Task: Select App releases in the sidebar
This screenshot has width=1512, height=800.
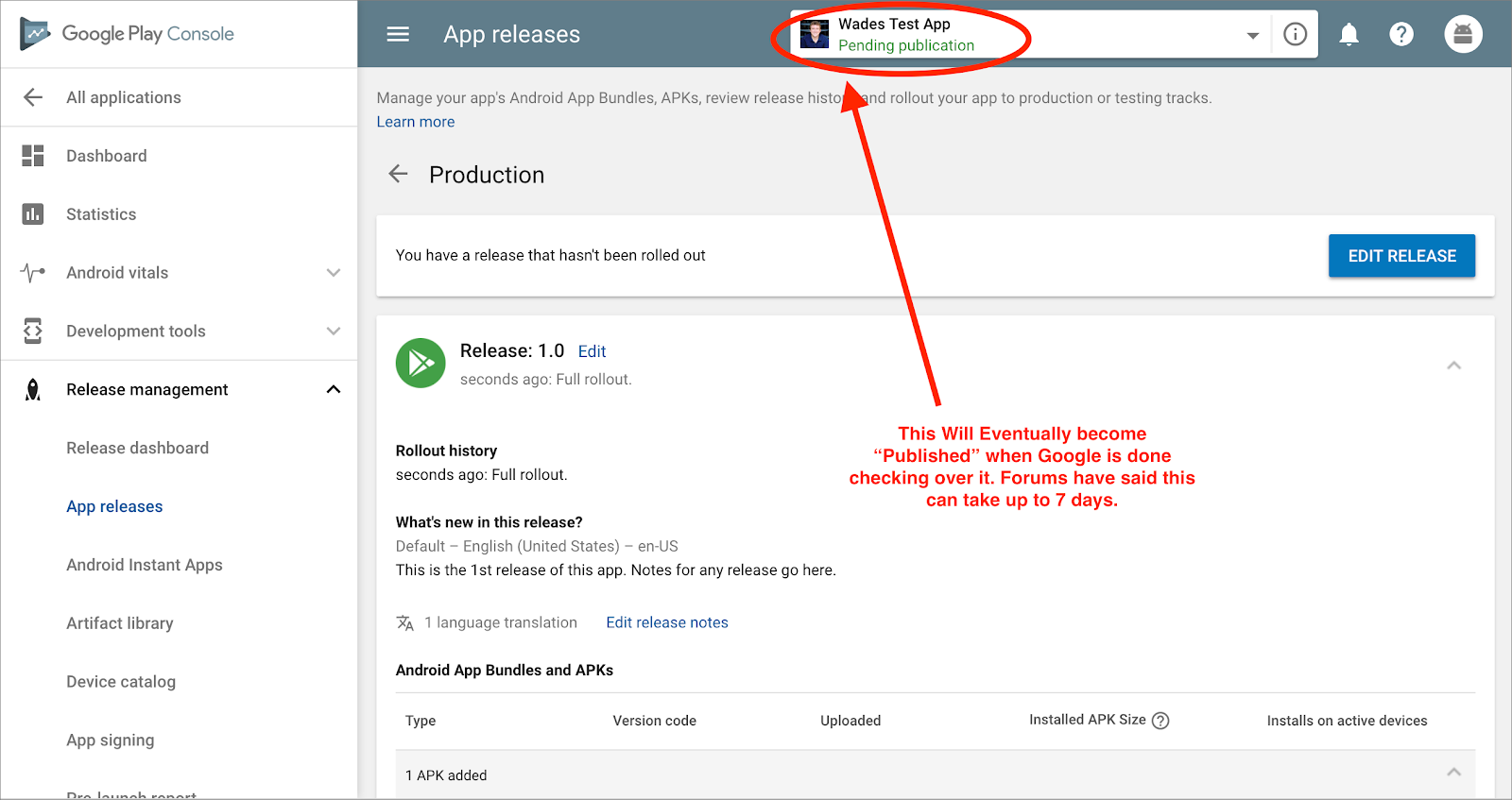Action: click(x=114, y=506)
